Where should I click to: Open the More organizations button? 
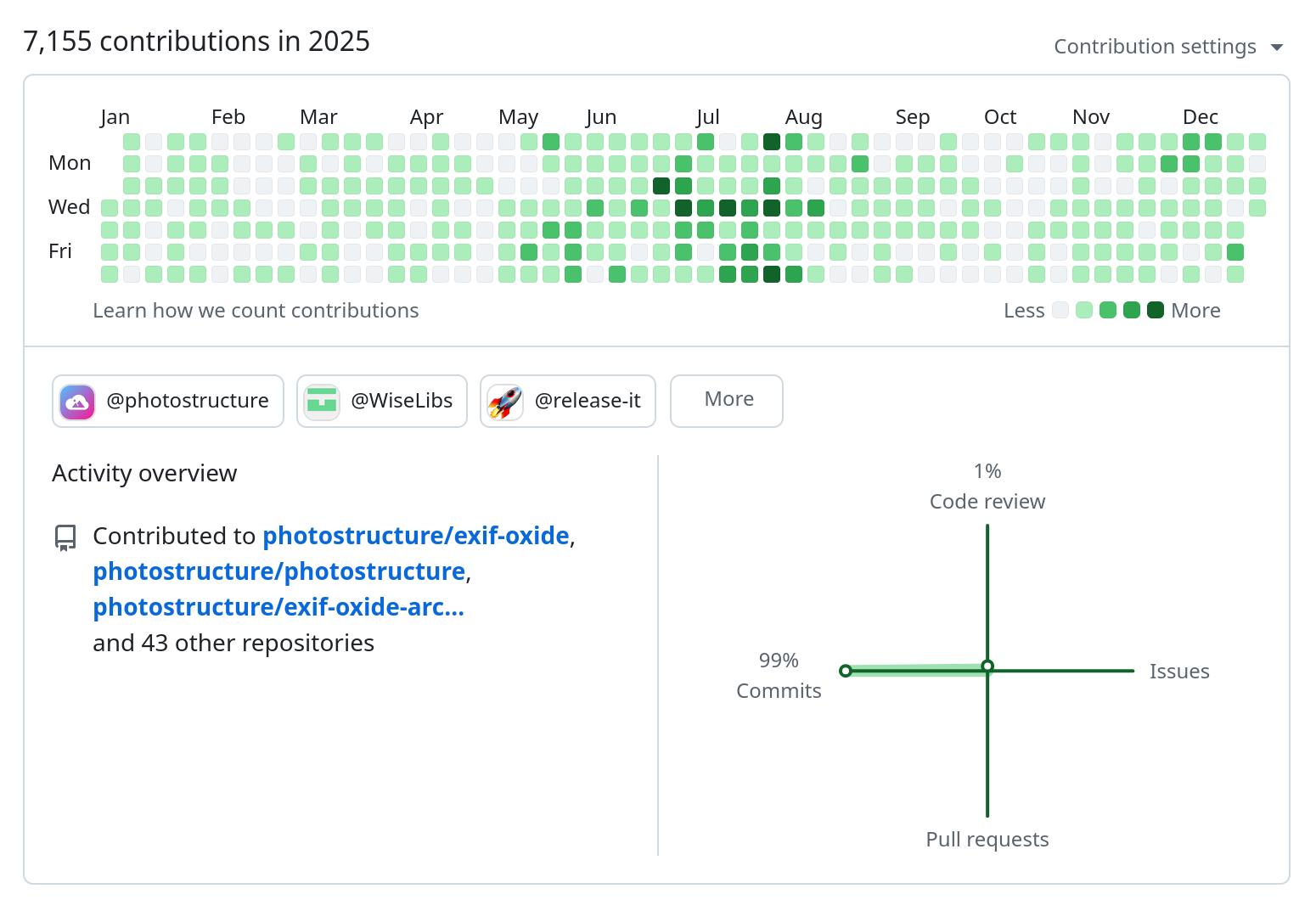[727, 401]
